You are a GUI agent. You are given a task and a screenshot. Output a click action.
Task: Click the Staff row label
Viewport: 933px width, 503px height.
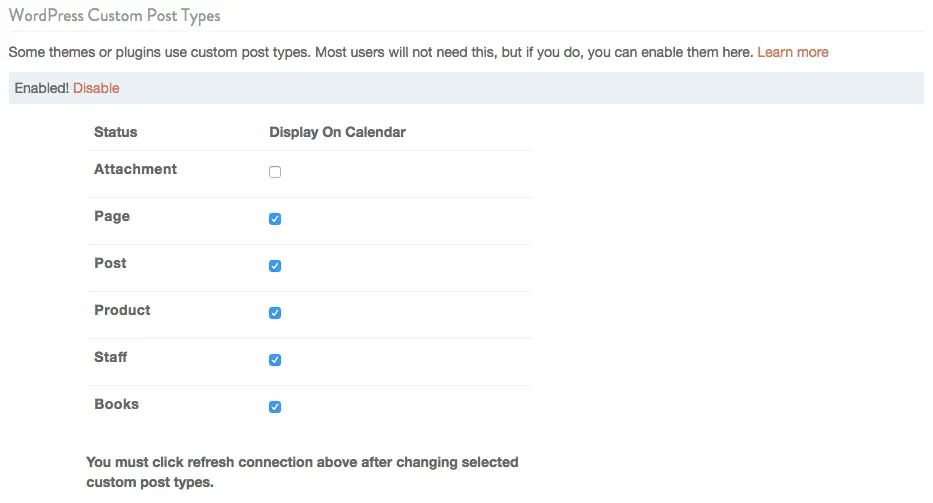(x=111, y=357)
